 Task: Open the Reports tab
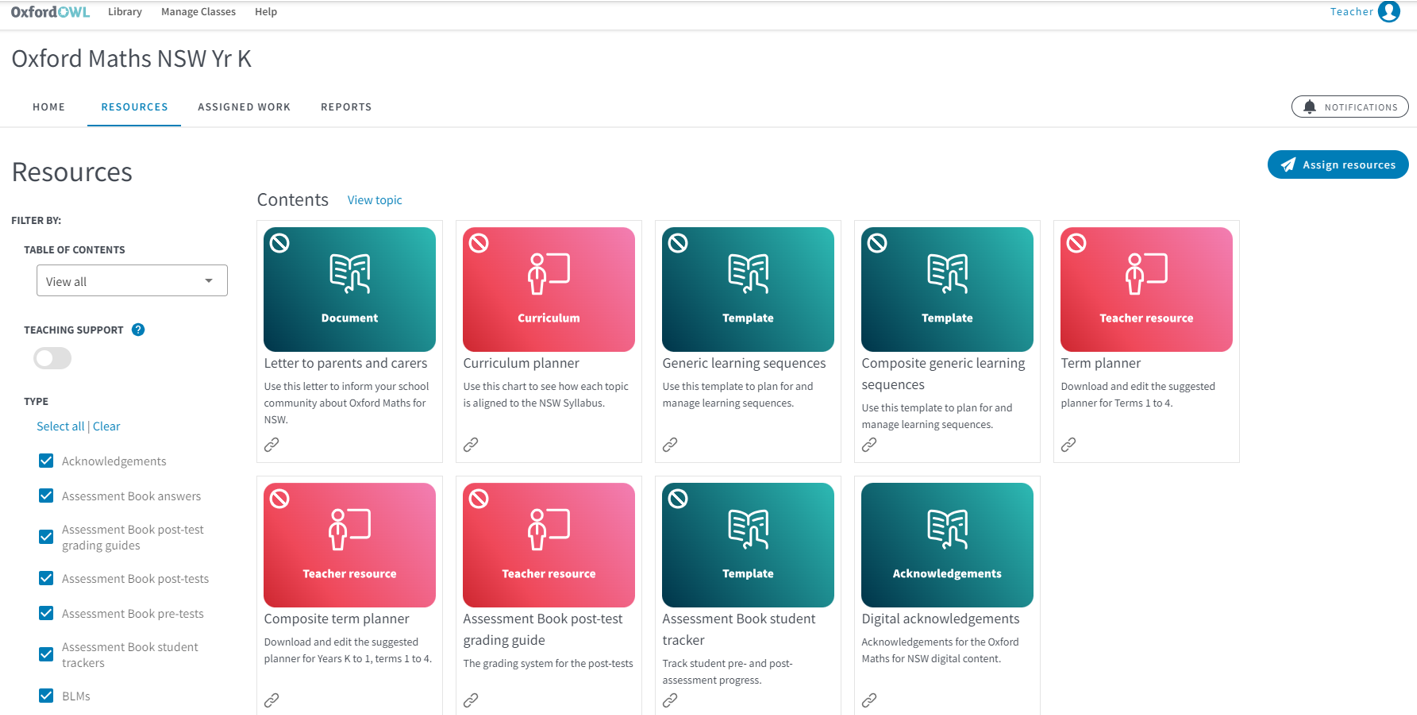point(346,107)
